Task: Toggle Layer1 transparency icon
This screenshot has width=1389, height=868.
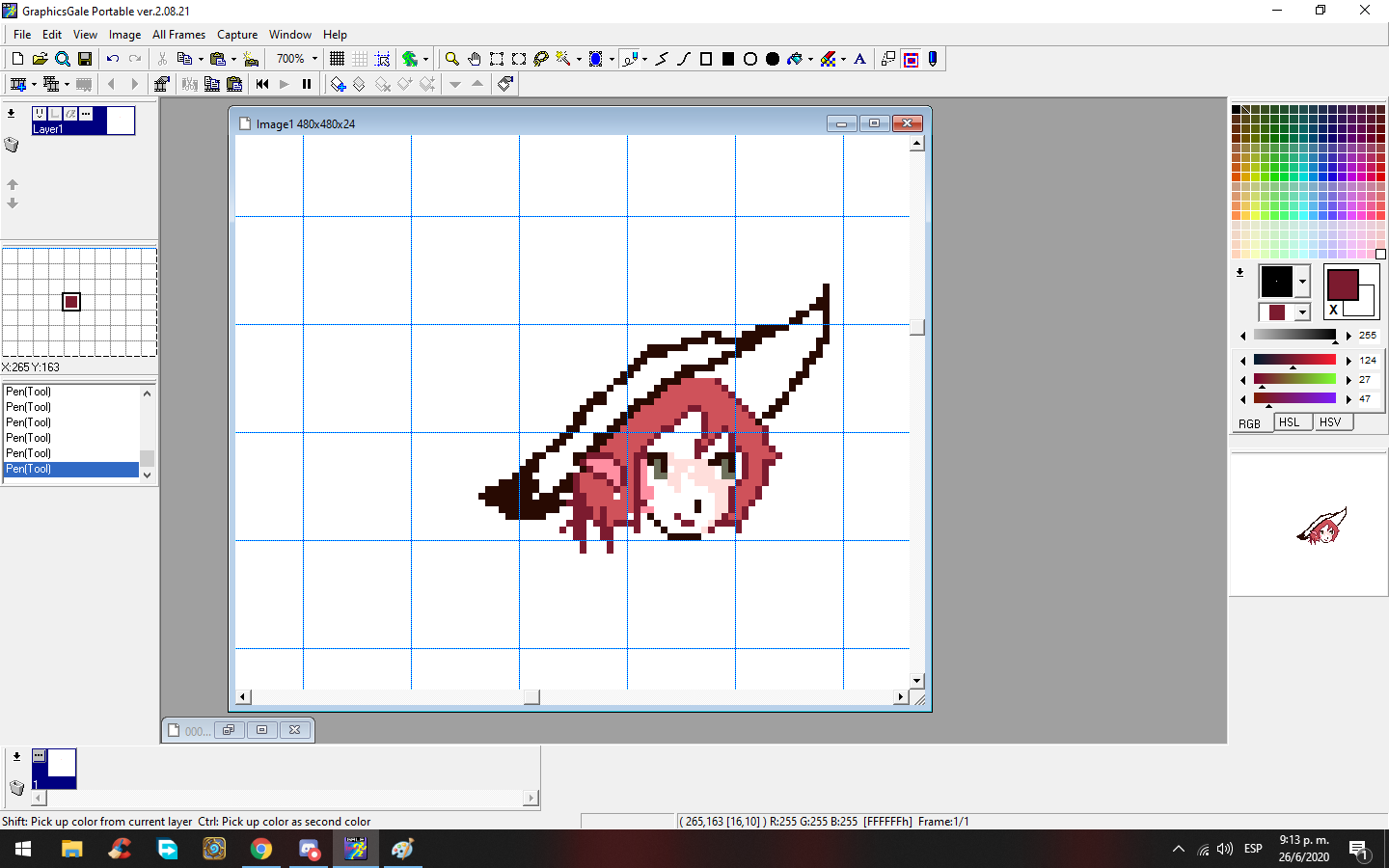Action: click(x=70, y=114)
